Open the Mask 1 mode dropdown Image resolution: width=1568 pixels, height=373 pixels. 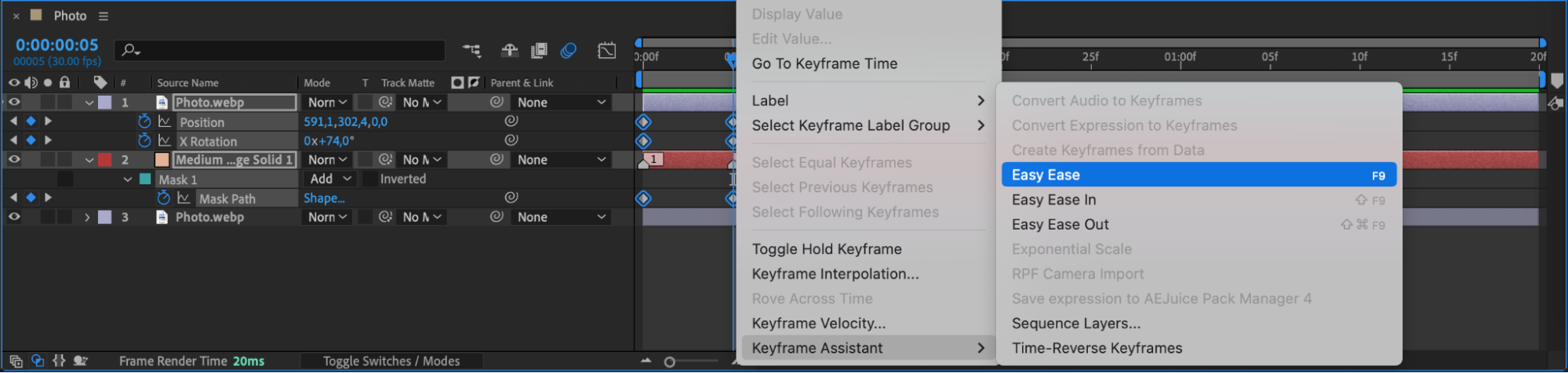pyautogui.click(x=329, y=179)
